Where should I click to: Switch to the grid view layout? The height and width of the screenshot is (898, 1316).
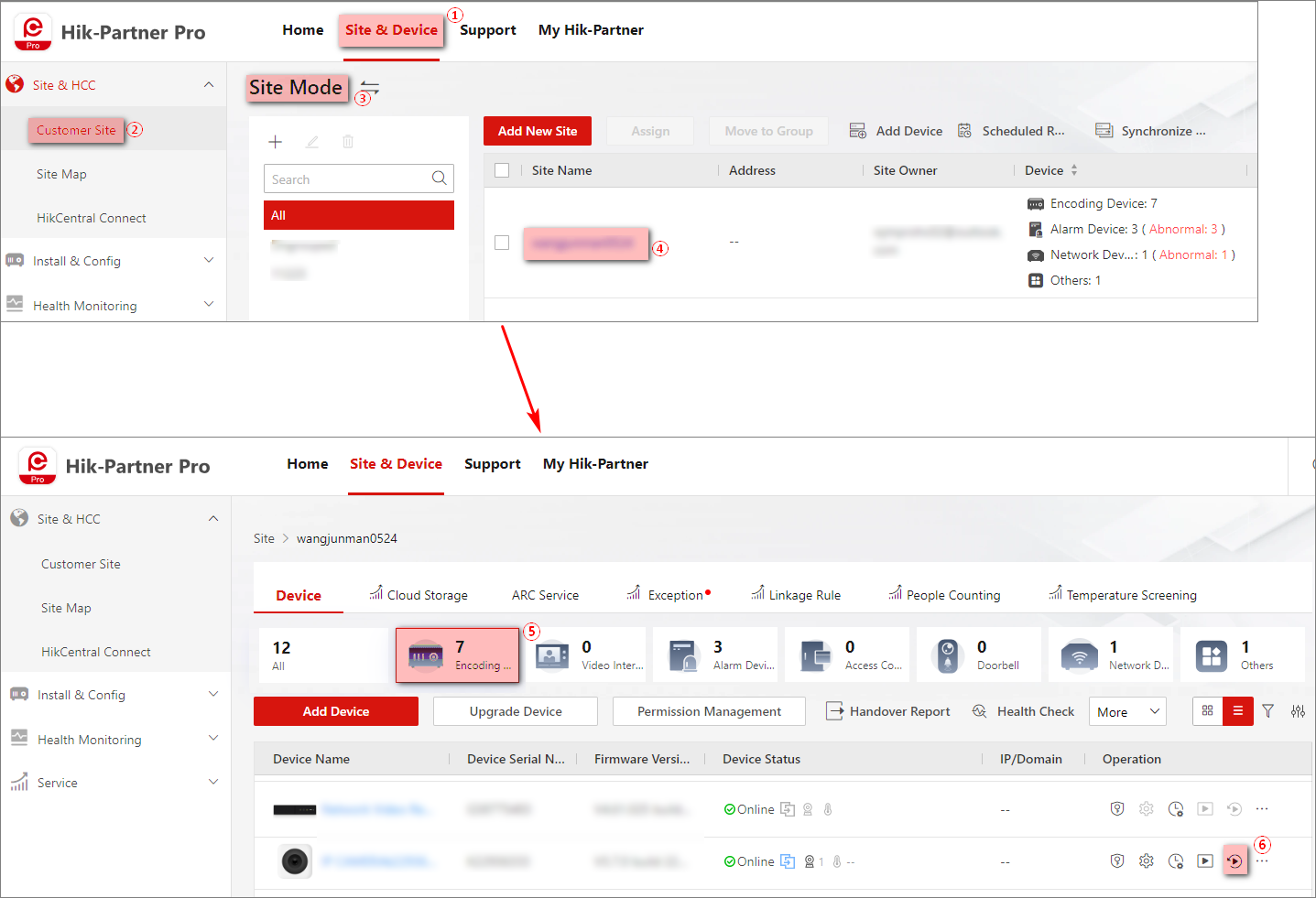(1208, 711)
